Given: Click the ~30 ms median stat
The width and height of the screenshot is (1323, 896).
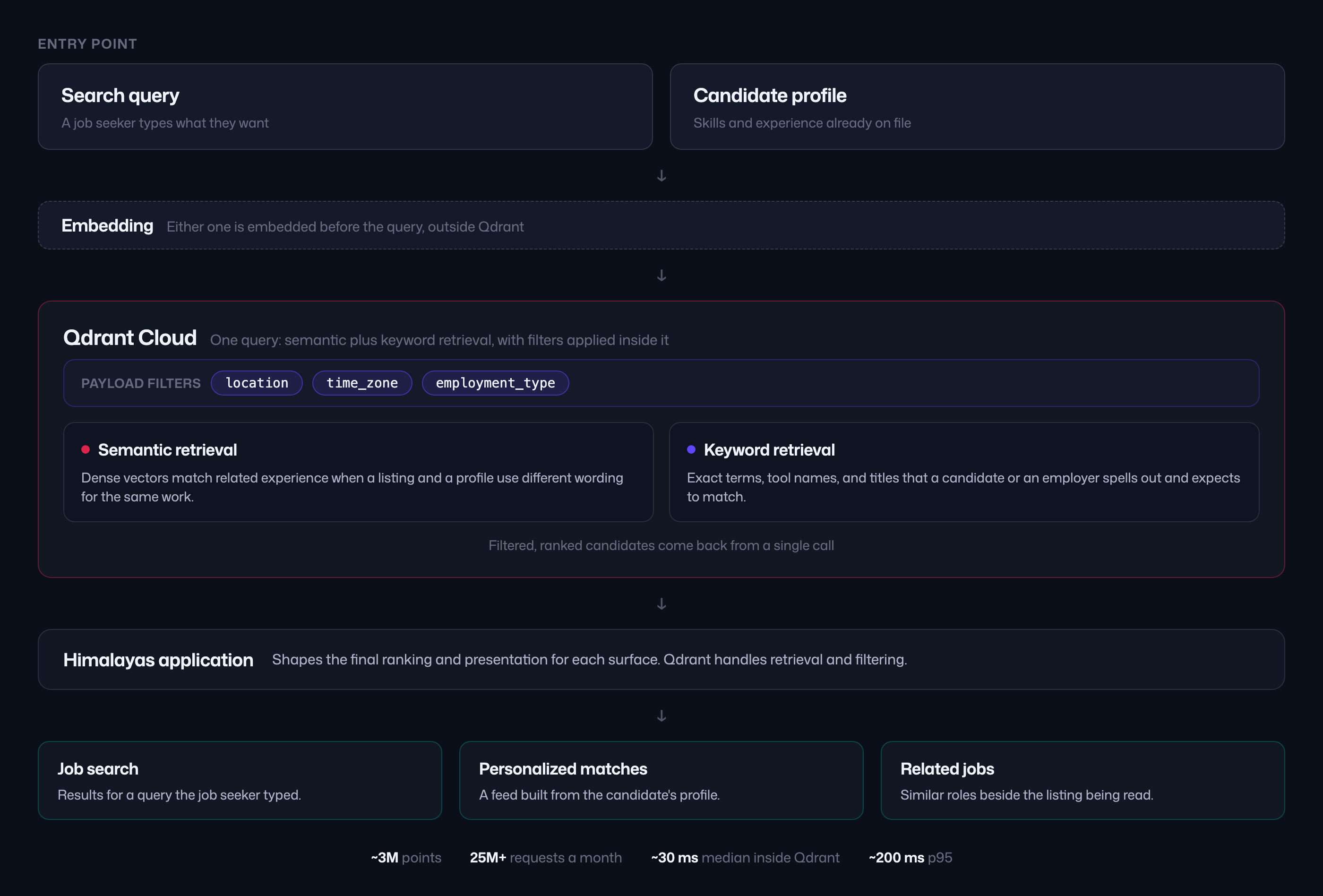Looking at the screenshot, I should click(745, 858).
